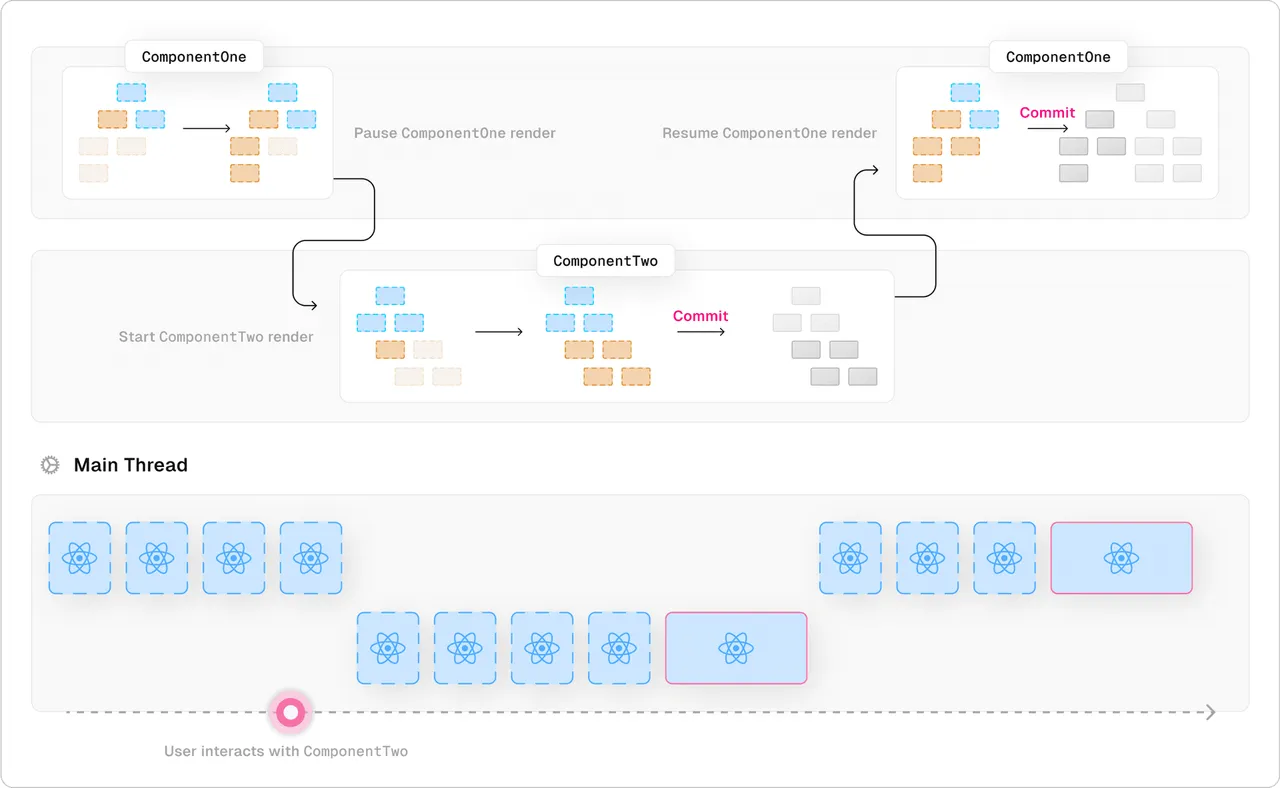
Task: Click the Main Thread heading
Action: (x=131, y=465)
